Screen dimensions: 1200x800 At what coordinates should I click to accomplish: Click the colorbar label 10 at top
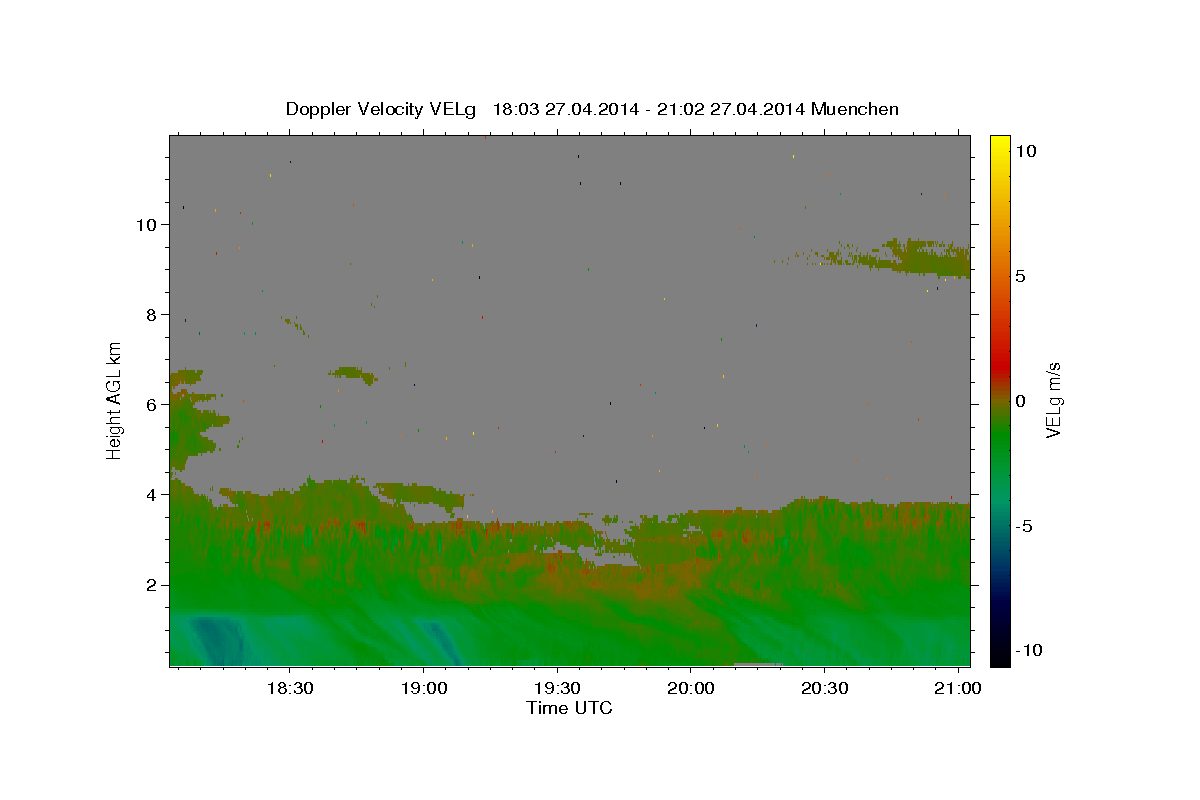point(1025,151)
